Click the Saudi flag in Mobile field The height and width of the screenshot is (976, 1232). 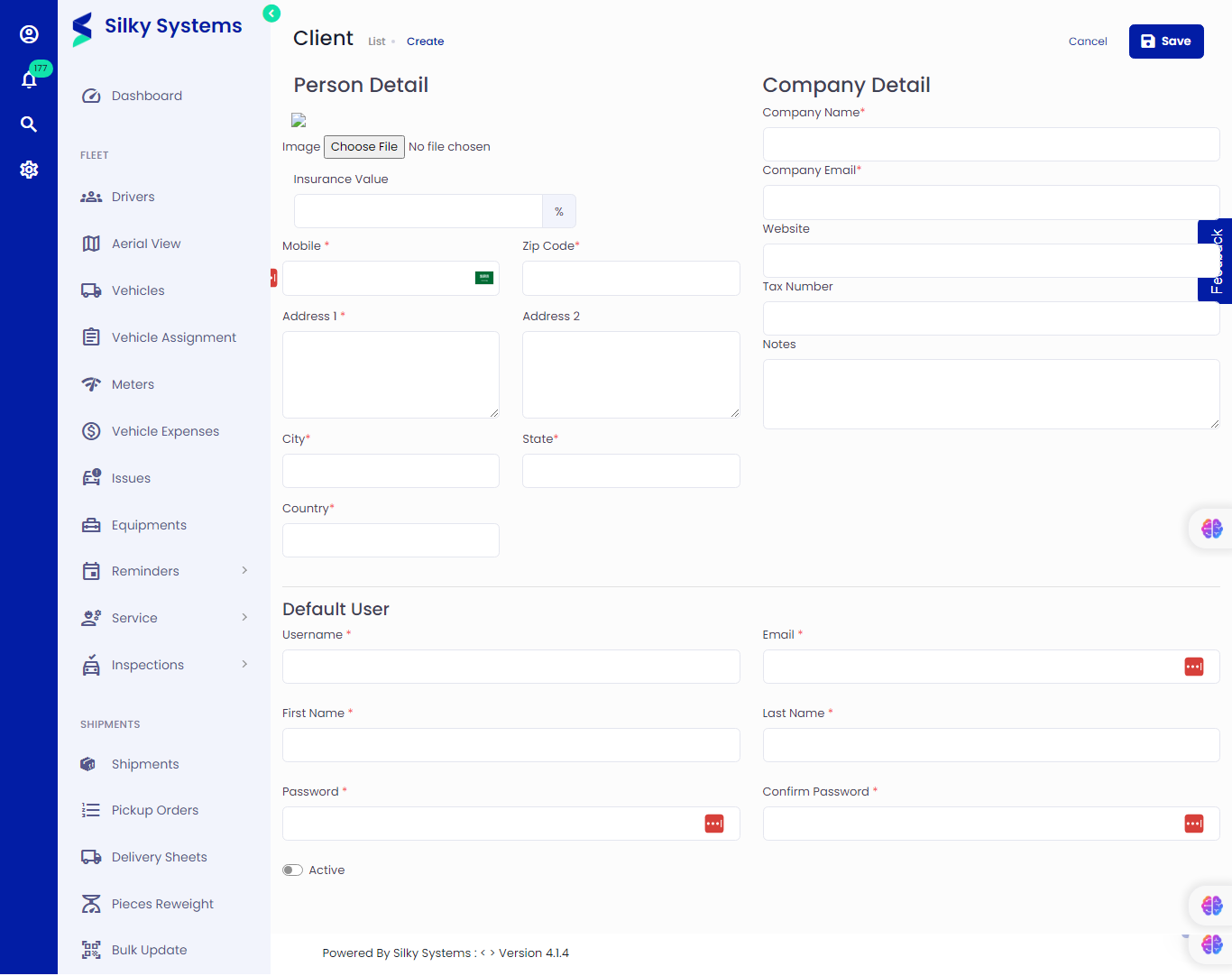484,278
